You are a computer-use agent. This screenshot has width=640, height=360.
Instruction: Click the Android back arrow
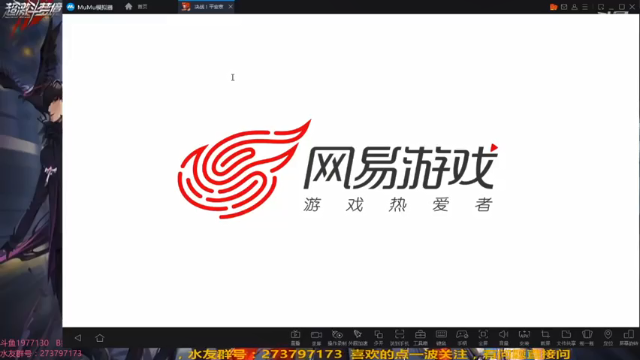(x=78, y=338)
